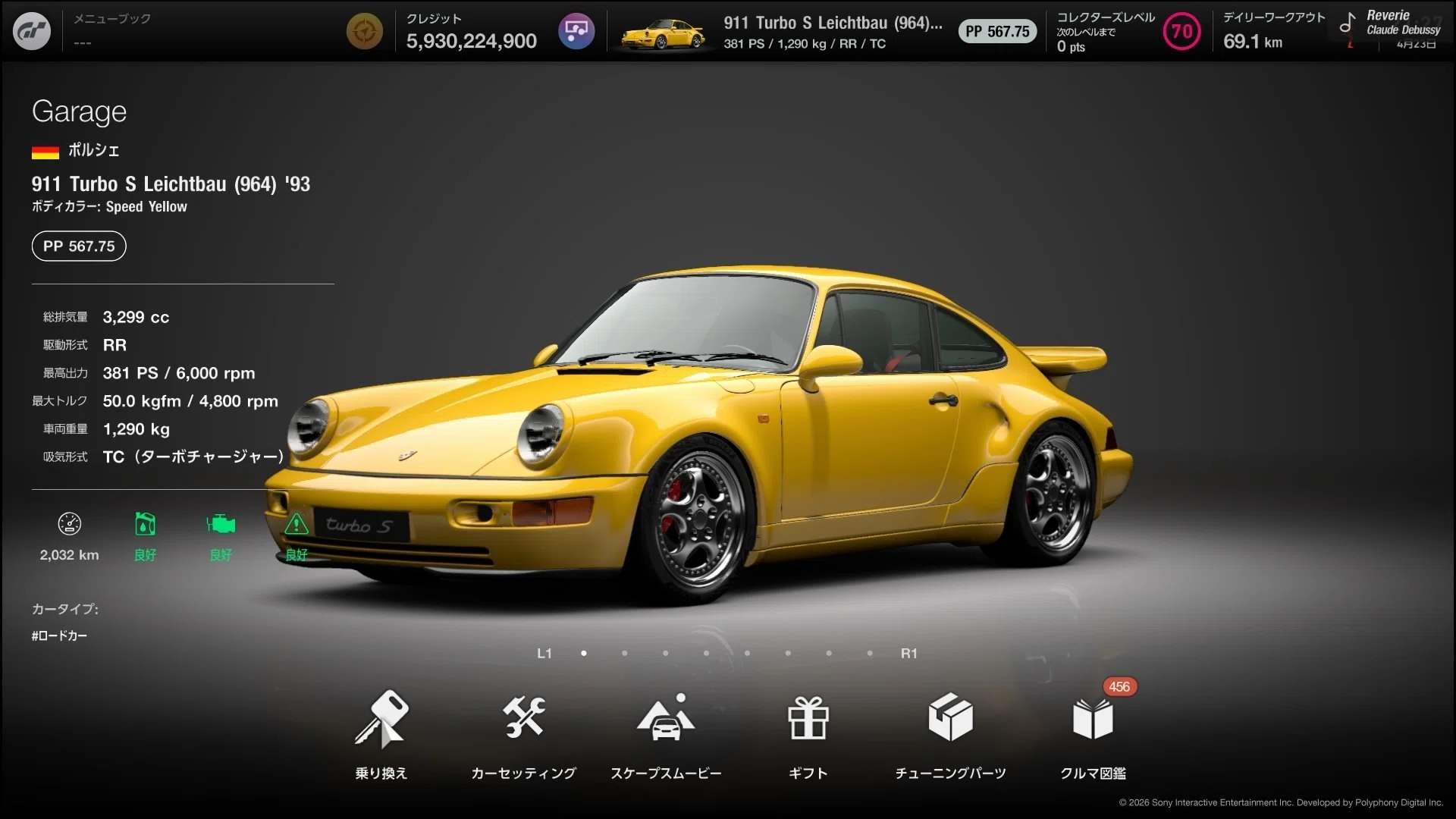Open 乗り換え (change car) key icon

click(381, 718)
